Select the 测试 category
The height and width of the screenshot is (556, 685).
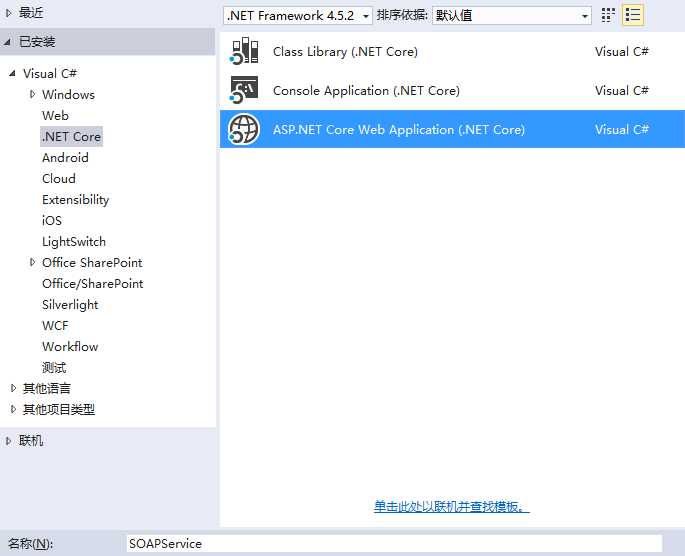tap(54, 367)
